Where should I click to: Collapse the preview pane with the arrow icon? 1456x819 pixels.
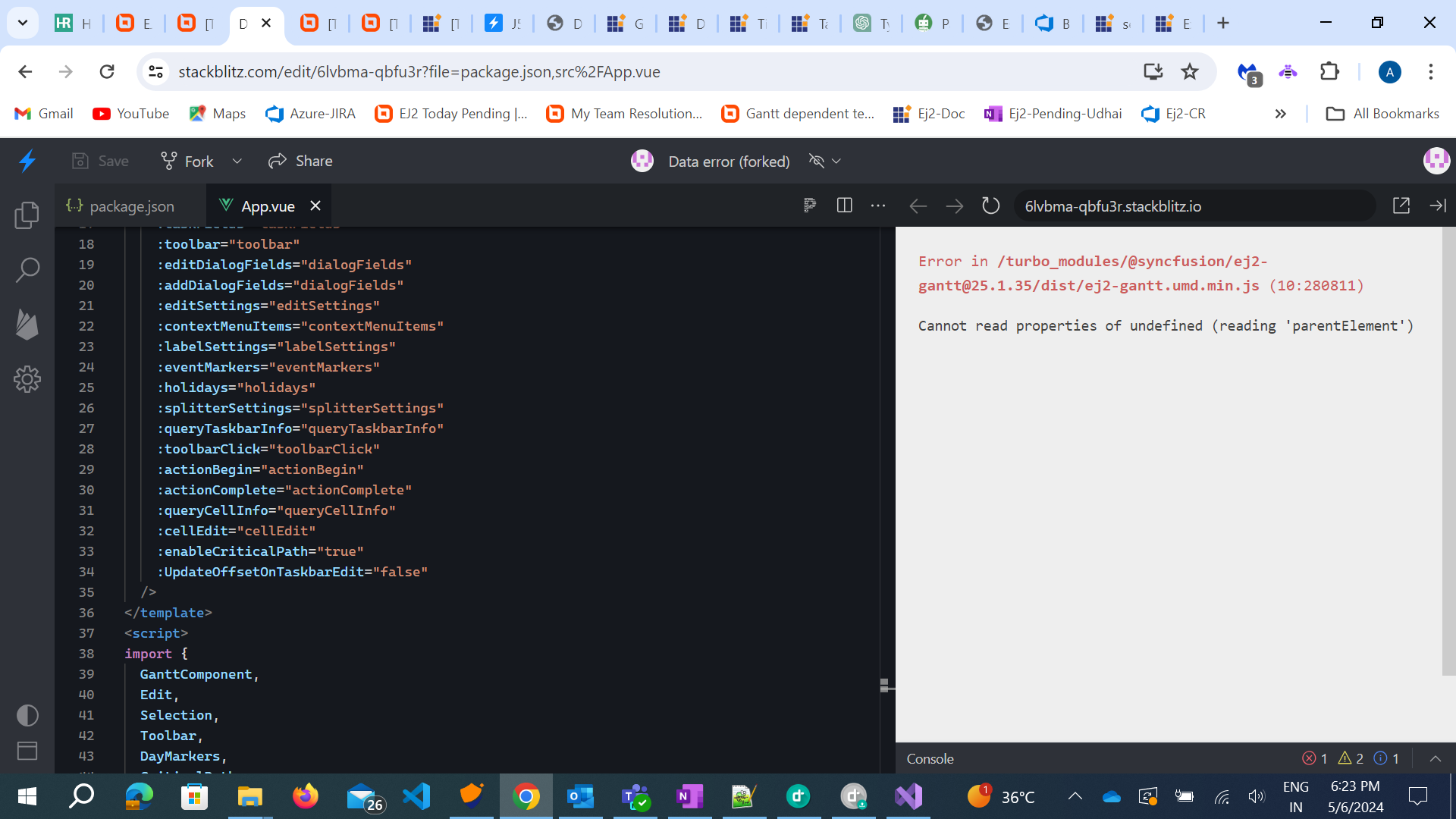pyautogui.click(x=1437, y=206)
